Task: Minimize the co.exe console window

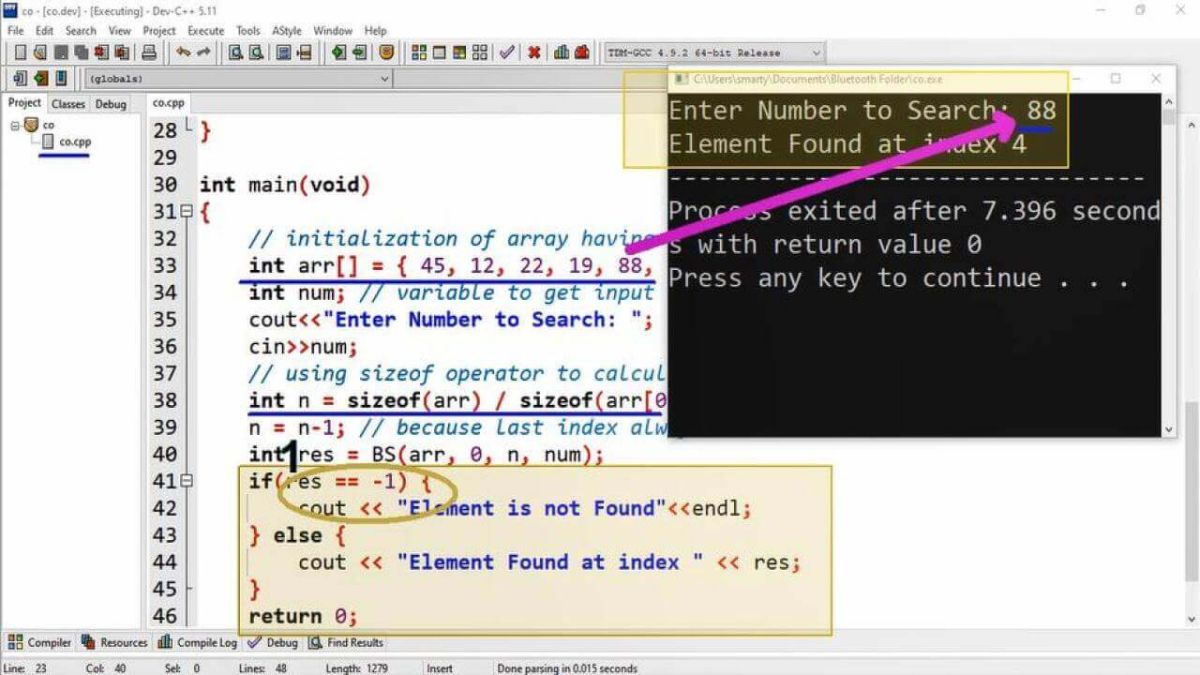Action: click(x=1076, y=79)
